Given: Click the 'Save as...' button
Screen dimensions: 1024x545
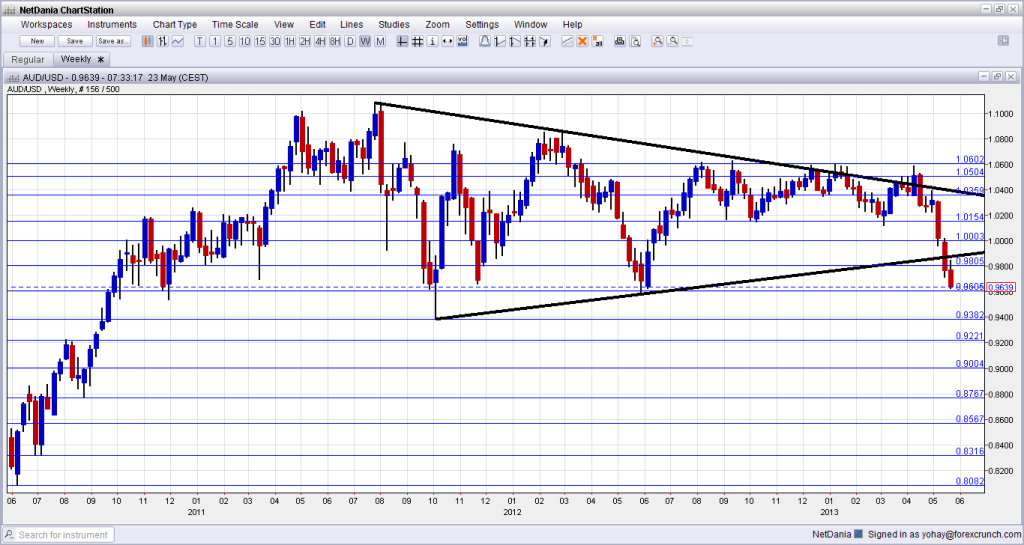Looking at the screenshot, I should coord(113,41).
